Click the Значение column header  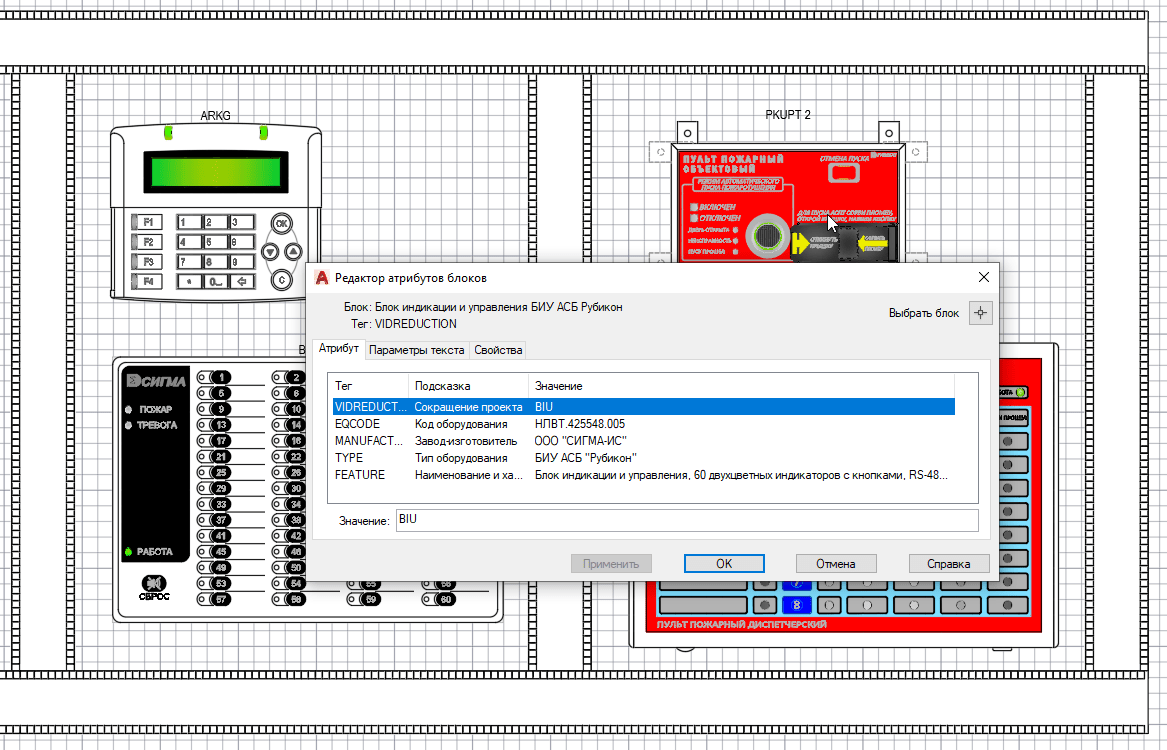click(x=741, y=386)
